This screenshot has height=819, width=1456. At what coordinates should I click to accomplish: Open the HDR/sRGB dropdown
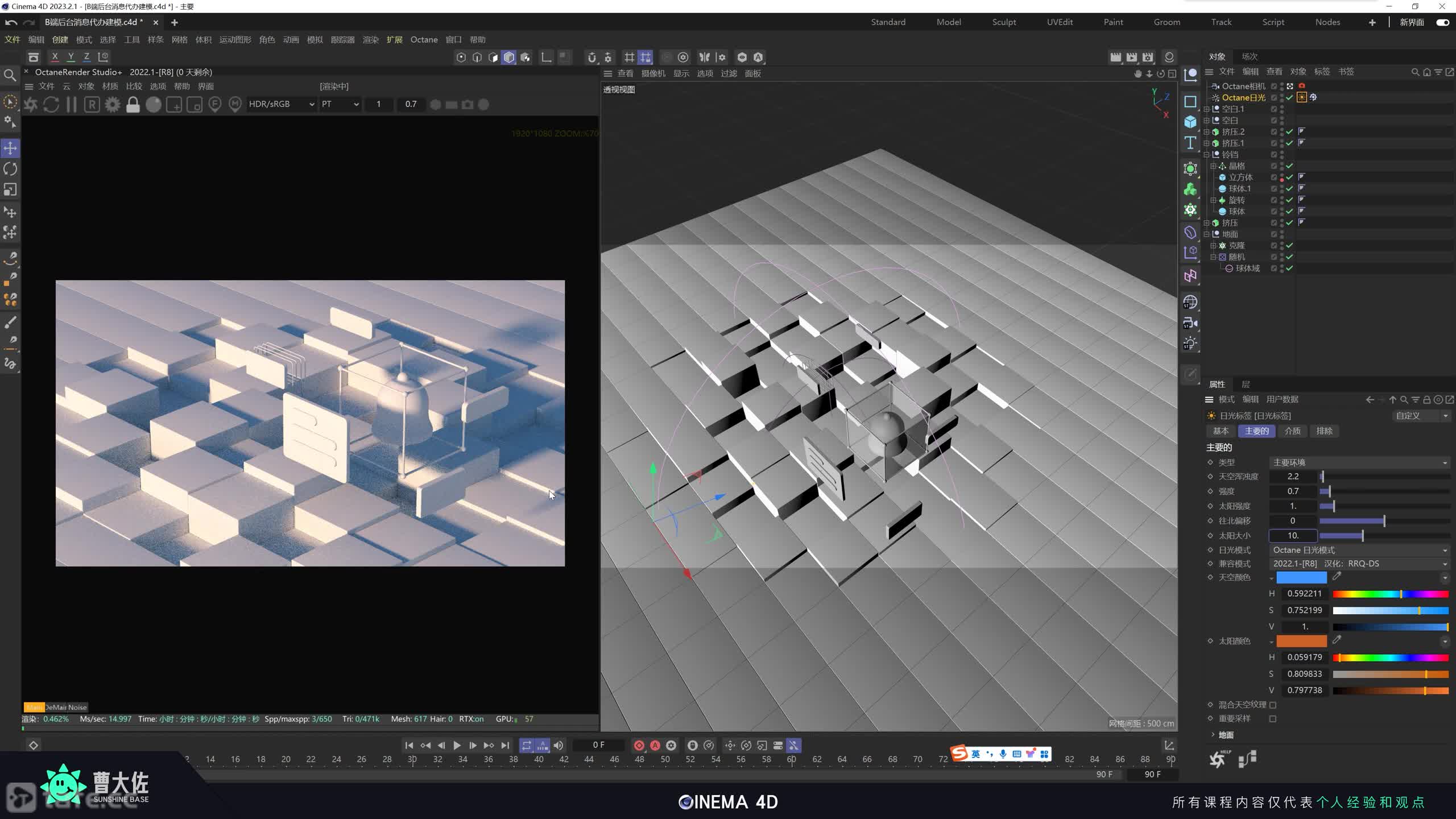(282, 104)
